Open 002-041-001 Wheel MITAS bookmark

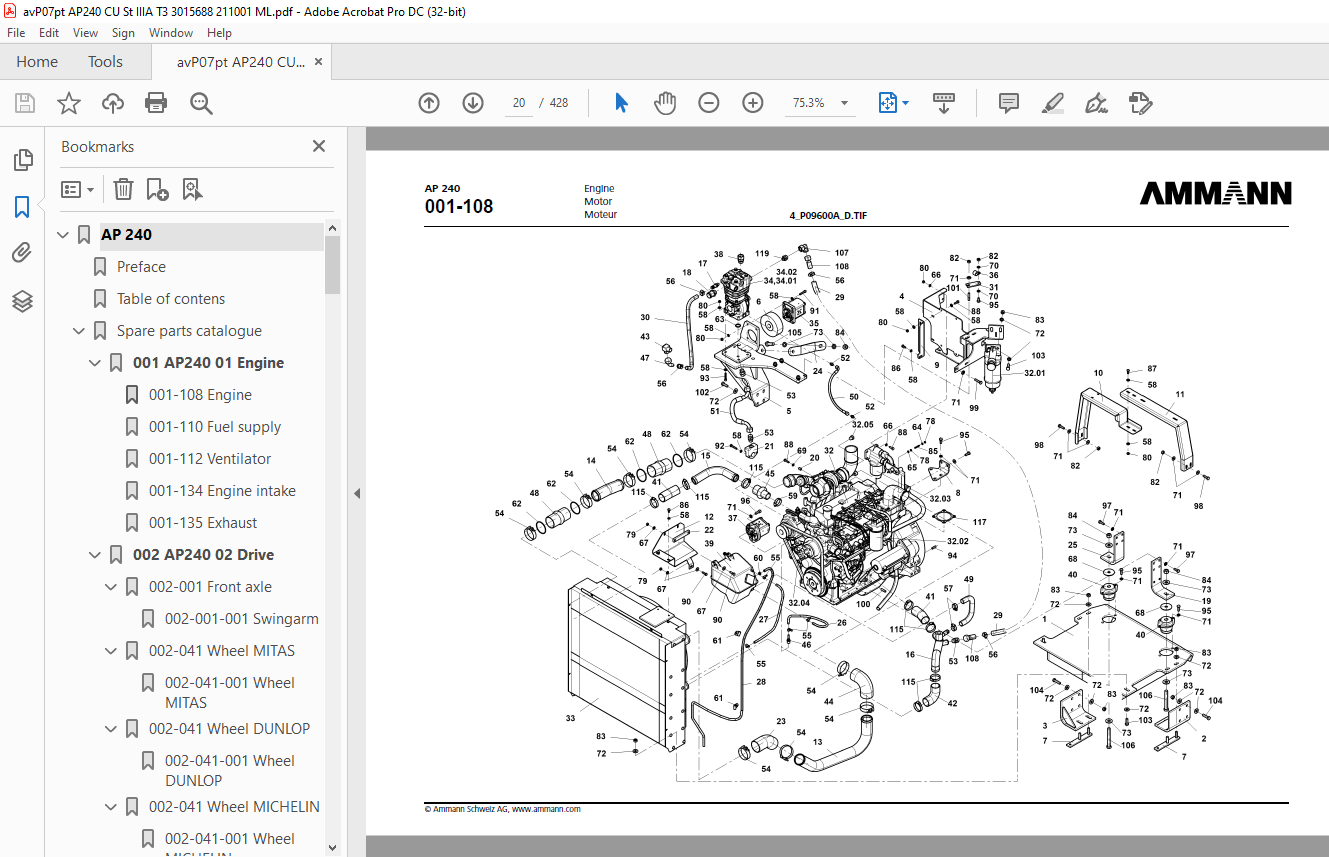(230, 693)
